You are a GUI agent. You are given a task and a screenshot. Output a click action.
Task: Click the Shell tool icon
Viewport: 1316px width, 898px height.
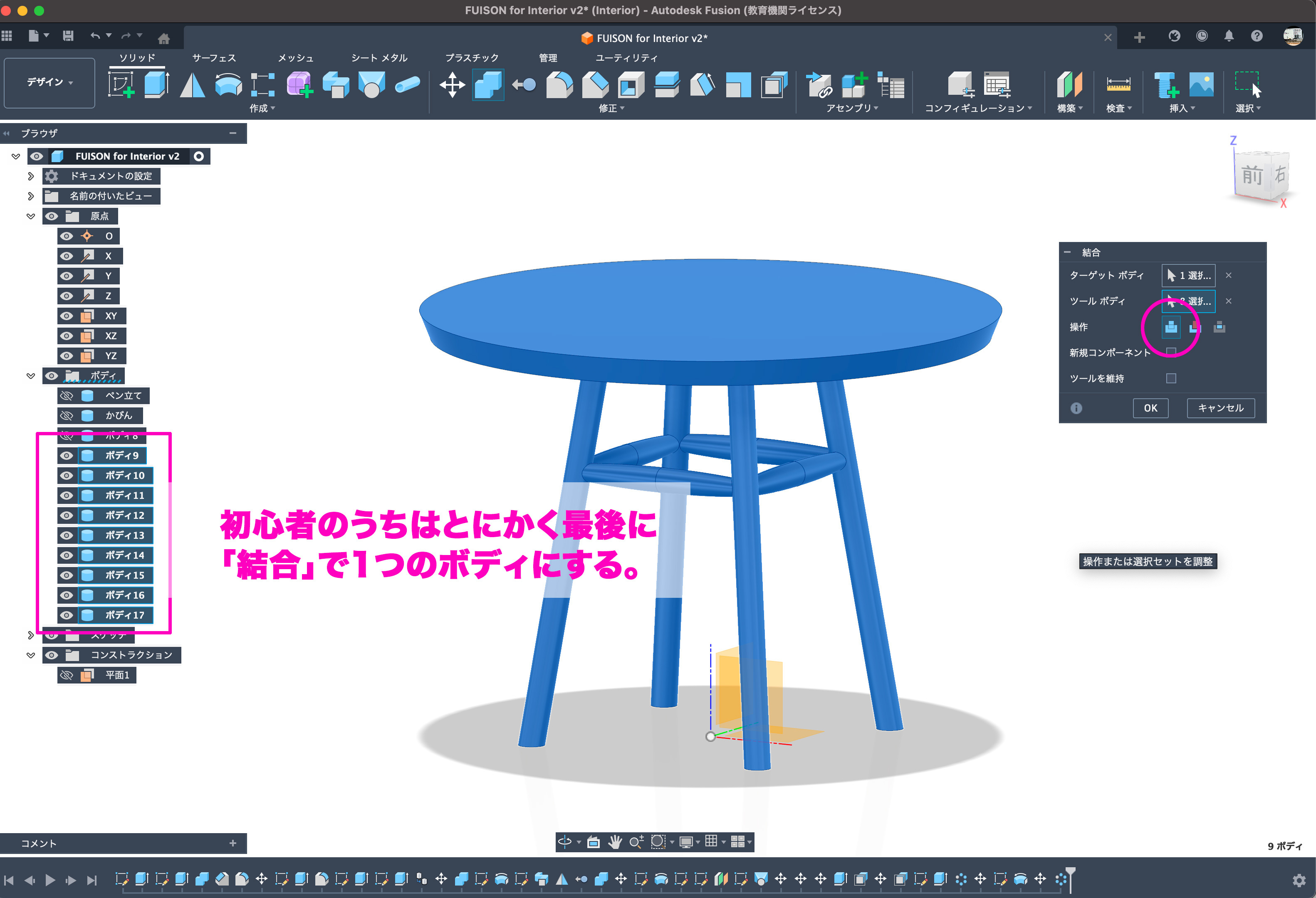pyautogui.click(x=631, y=86)
